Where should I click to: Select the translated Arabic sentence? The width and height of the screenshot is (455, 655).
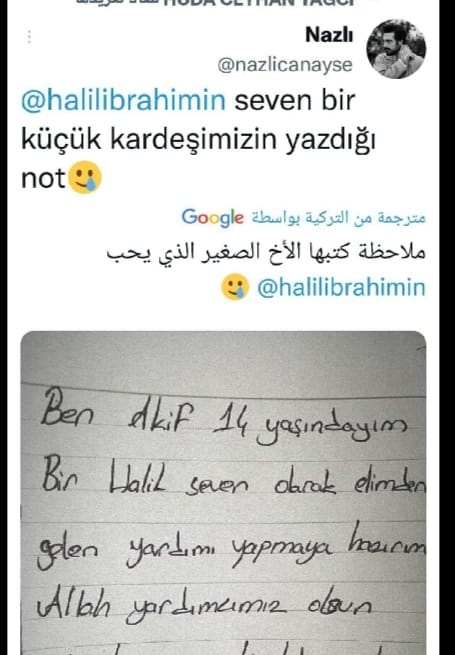pos(266,253)
